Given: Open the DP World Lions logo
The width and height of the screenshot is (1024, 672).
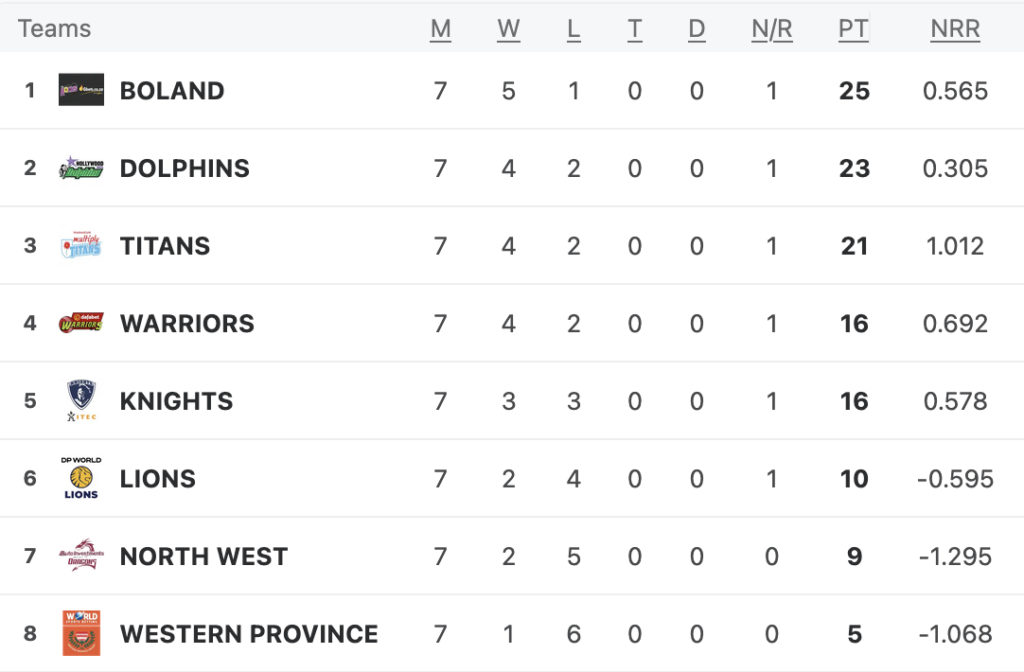Looking at the screenshot, I should 81,478.
